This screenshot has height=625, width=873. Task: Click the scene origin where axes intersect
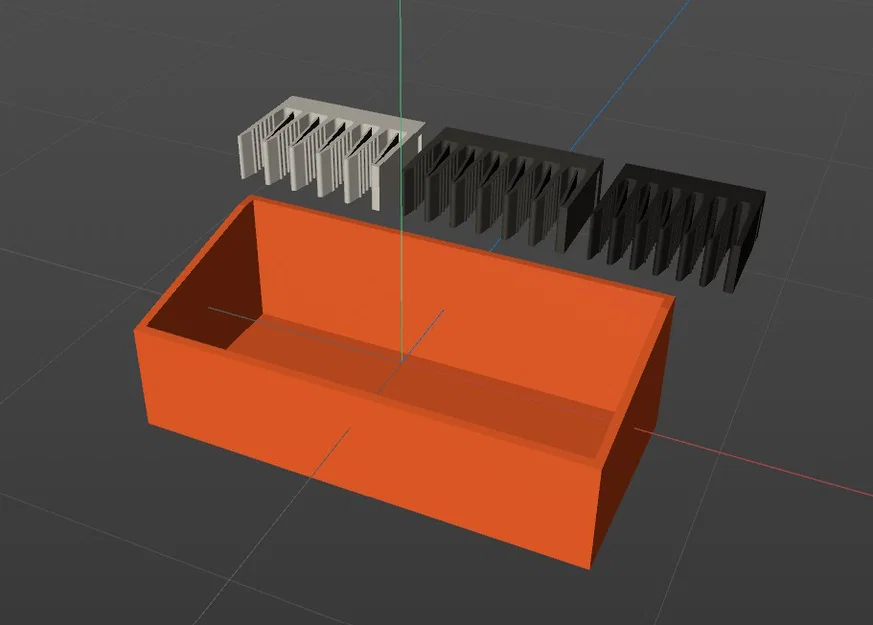(403, 363)
